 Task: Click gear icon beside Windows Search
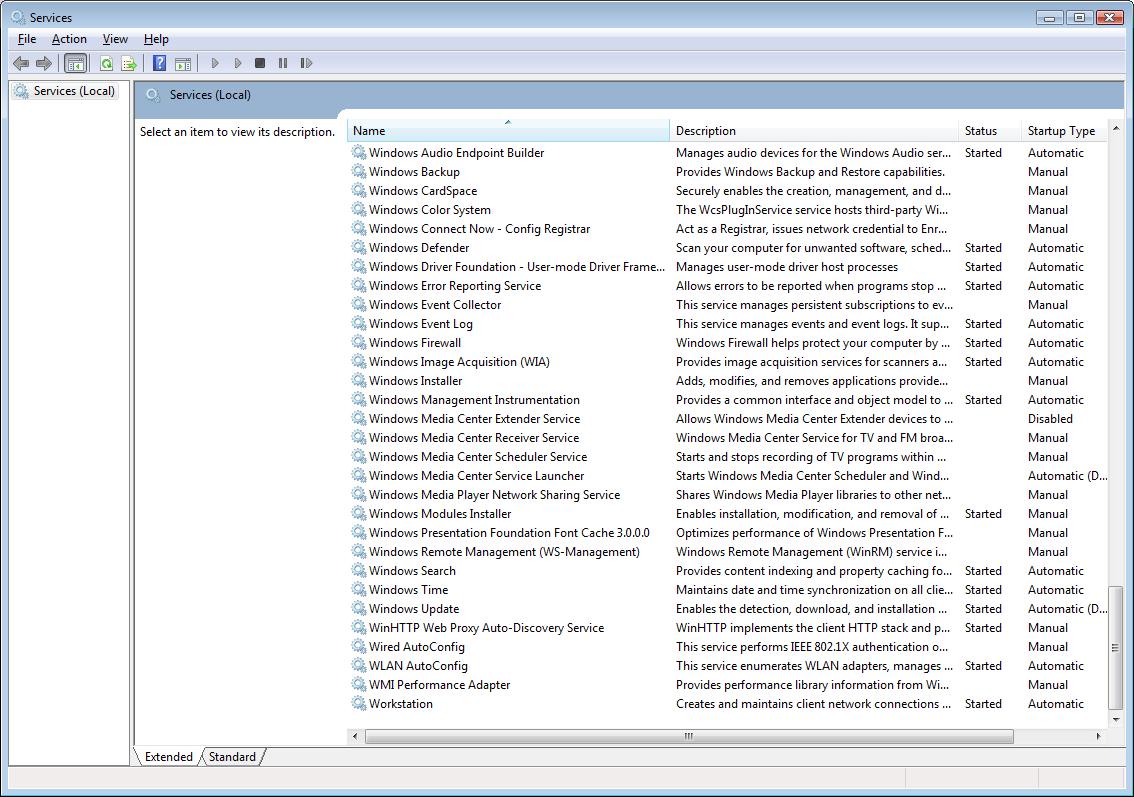(x=359, y=570)
